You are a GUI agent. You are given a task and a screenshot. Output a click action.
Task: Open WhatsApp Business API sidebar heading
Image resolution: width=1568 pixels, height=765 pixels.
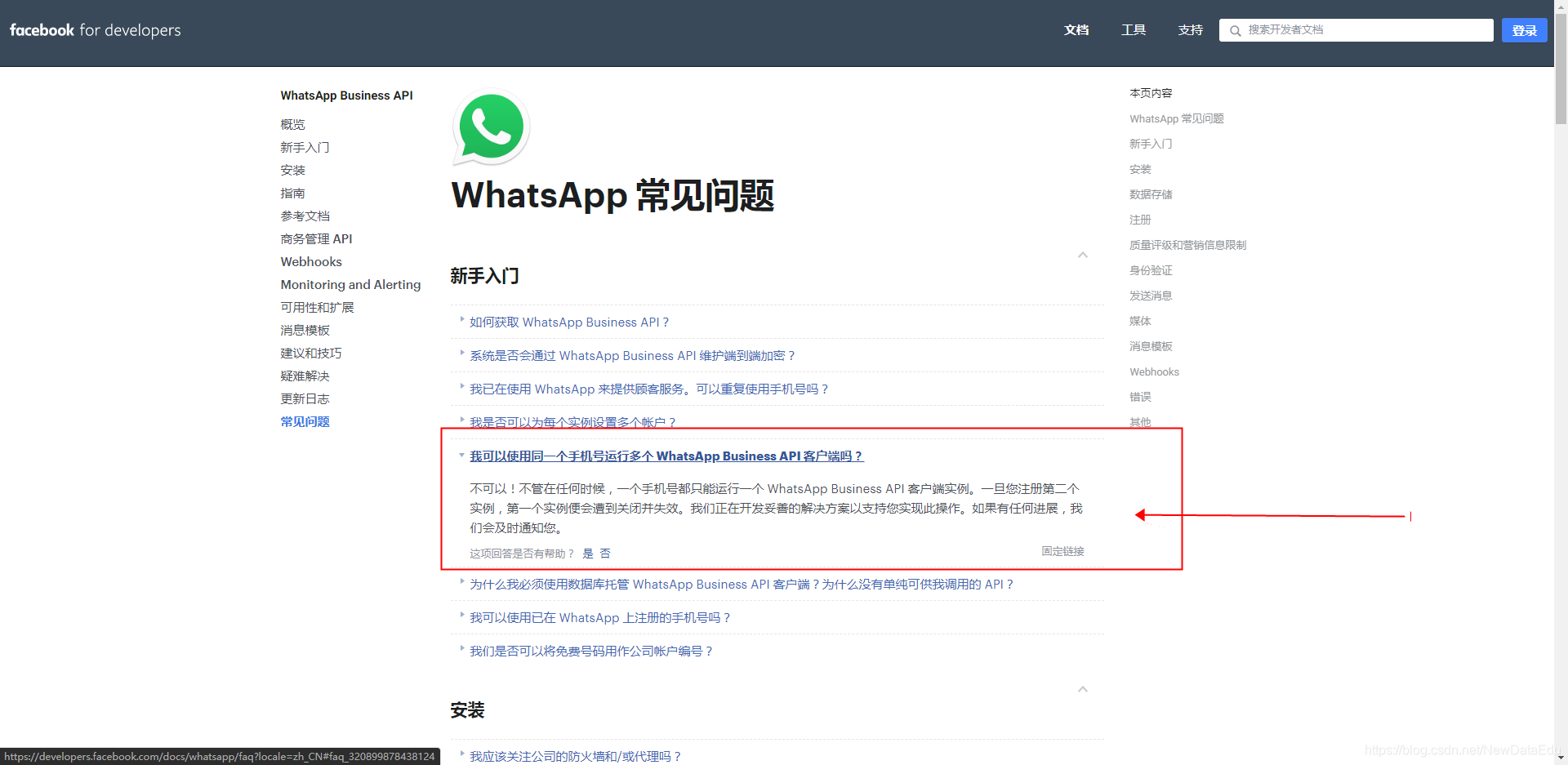[347, 96]
